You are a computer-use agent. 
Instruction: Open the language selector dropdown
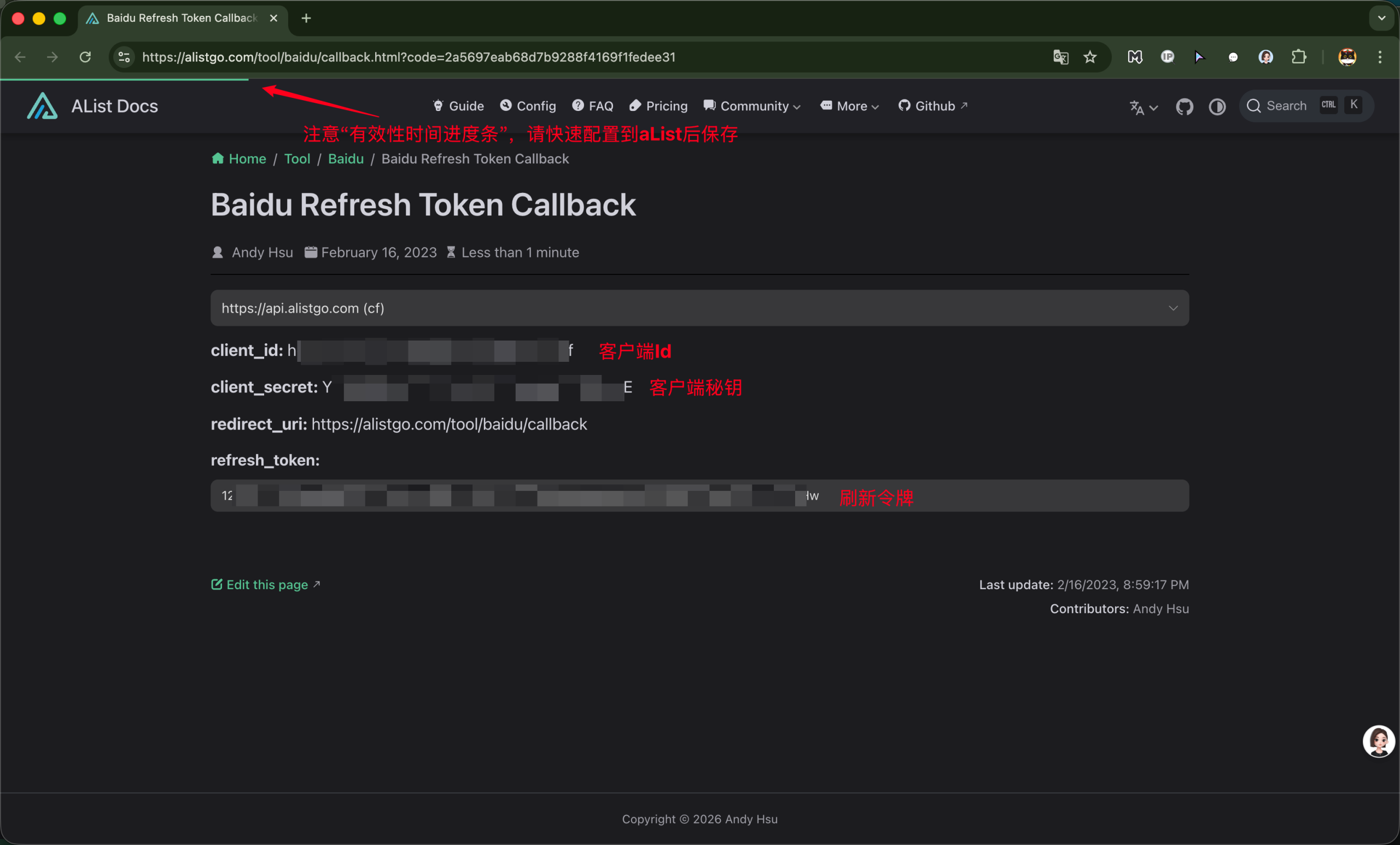point(1142,107)
